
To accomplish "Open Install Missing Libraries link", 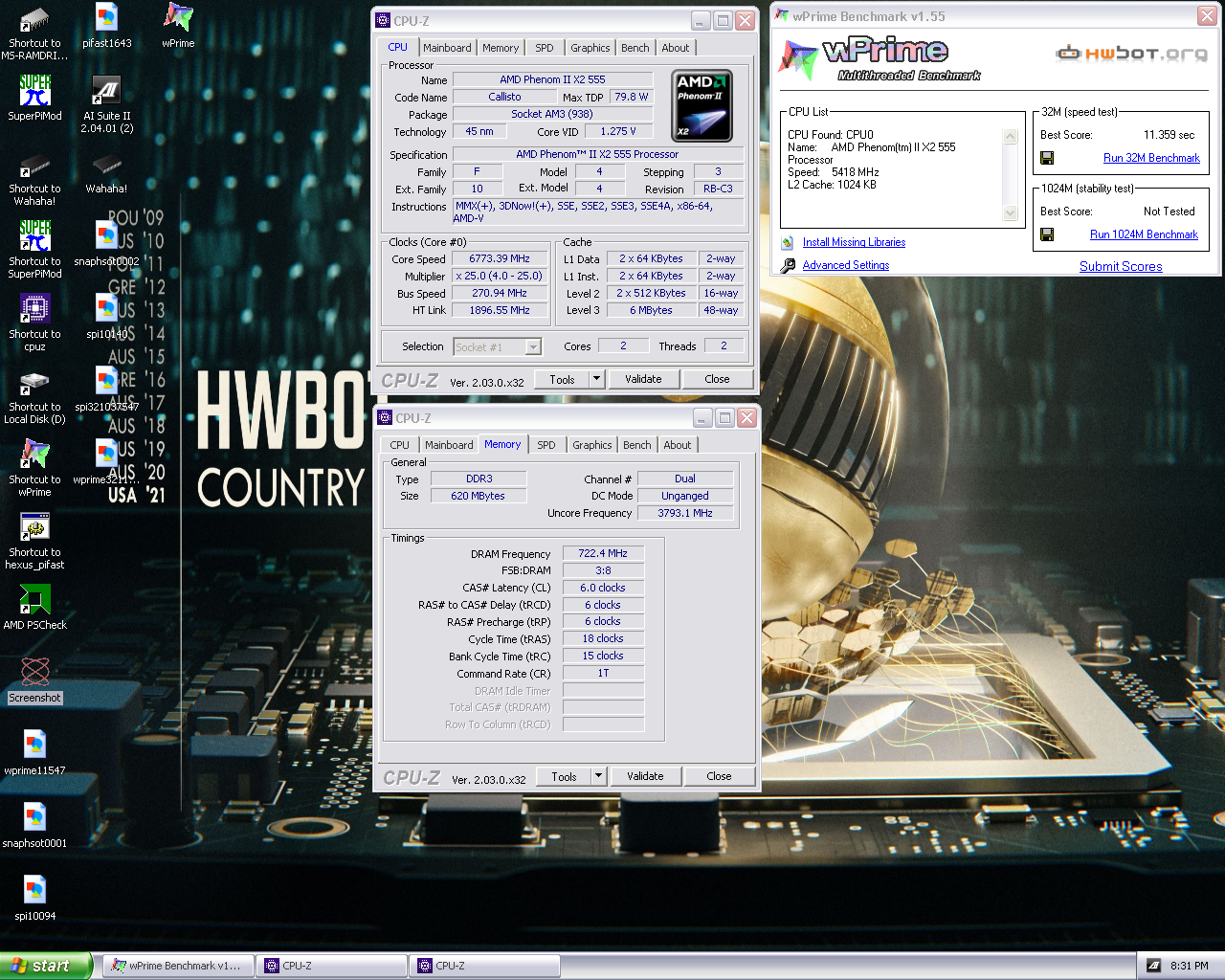I will pos(854,243).
